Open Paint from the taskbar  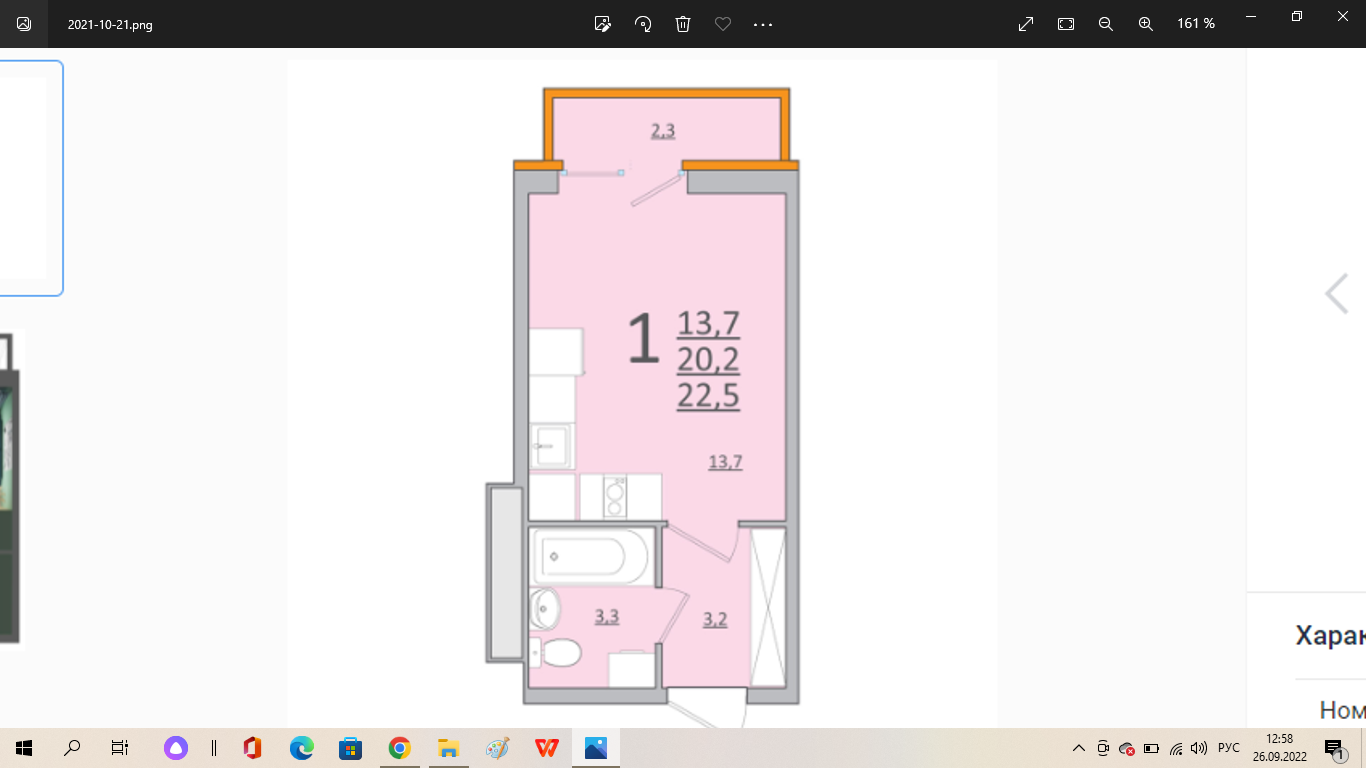(x=497, y=748)
